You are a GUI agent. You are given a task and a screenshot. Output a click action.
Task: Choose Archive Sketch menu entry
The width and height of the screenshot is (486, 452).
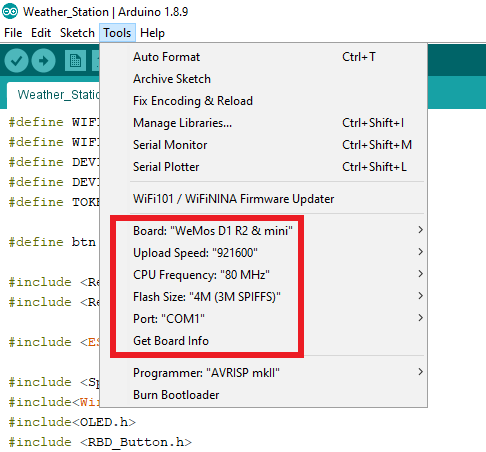(x=263, y=79)
